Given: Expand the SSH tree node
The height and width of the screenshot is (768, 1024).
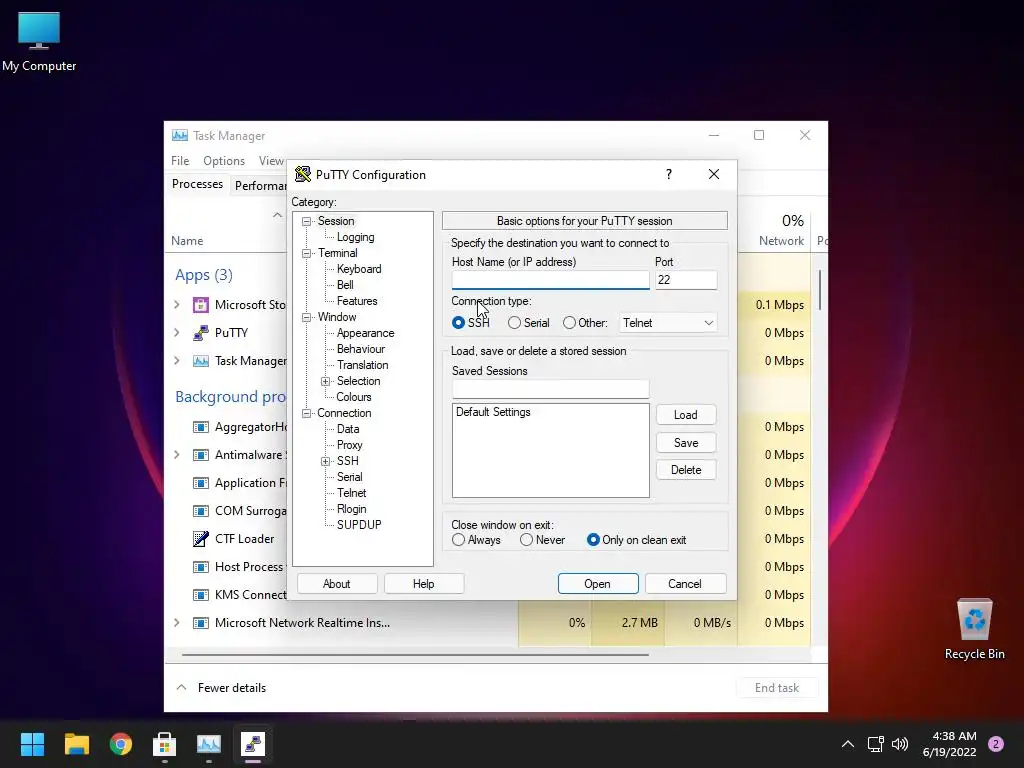Looking at the screenshot, I should click(x=325, y=462).
